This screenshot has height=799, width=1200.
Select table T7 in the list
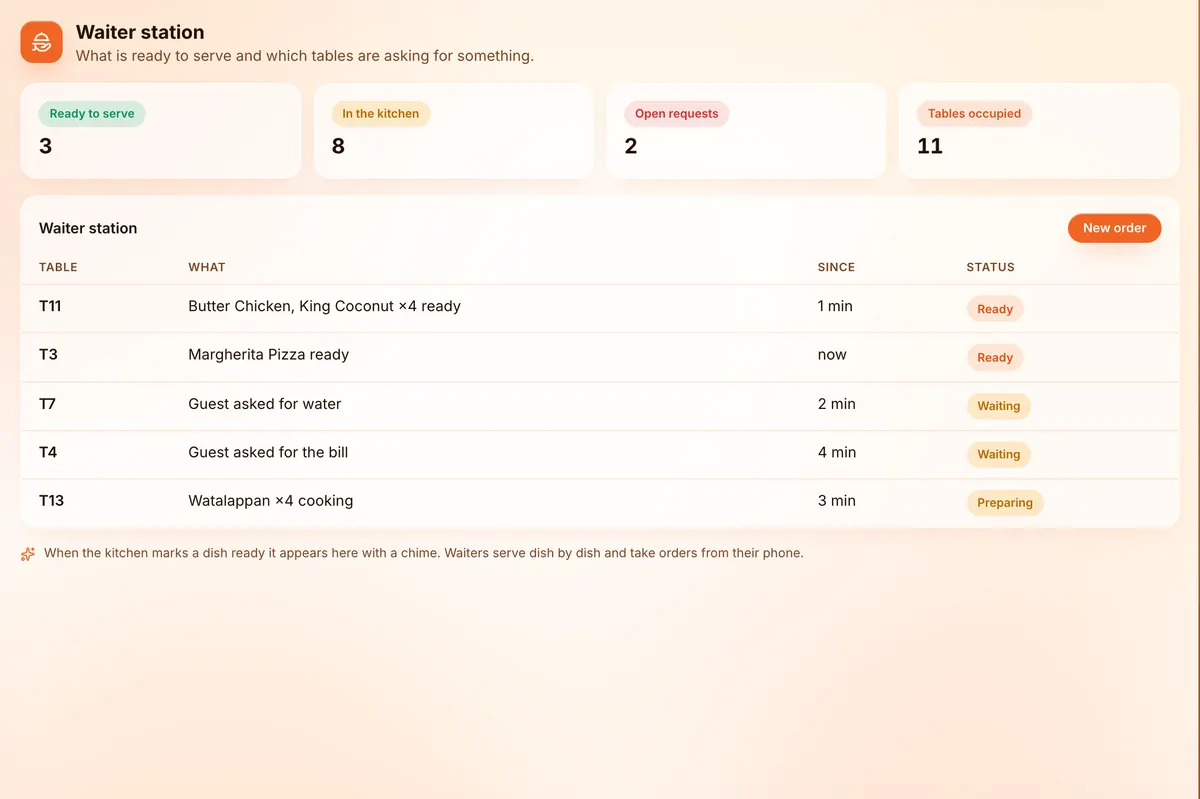(48, 404)
